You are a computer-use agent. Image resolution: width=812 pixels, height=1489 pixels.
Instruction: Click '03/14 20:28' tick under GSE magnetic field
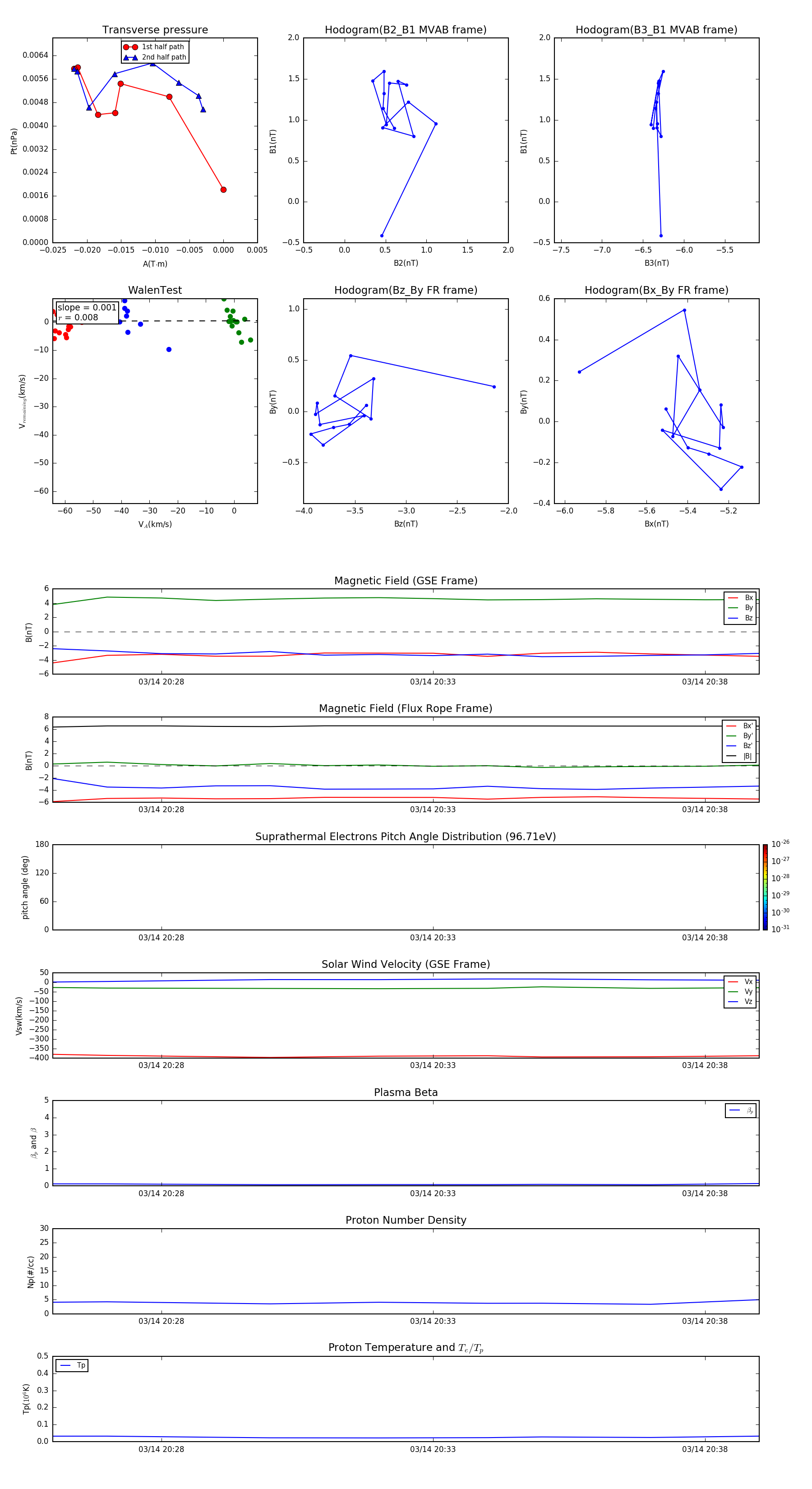(161, 682)
